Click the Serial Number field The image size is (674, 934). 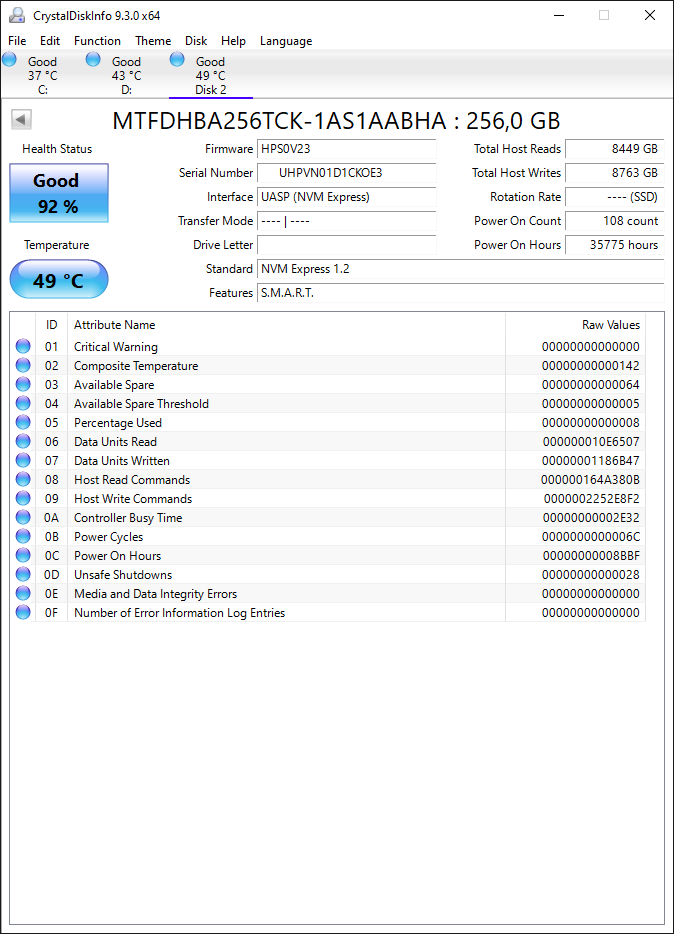[347, 173]
